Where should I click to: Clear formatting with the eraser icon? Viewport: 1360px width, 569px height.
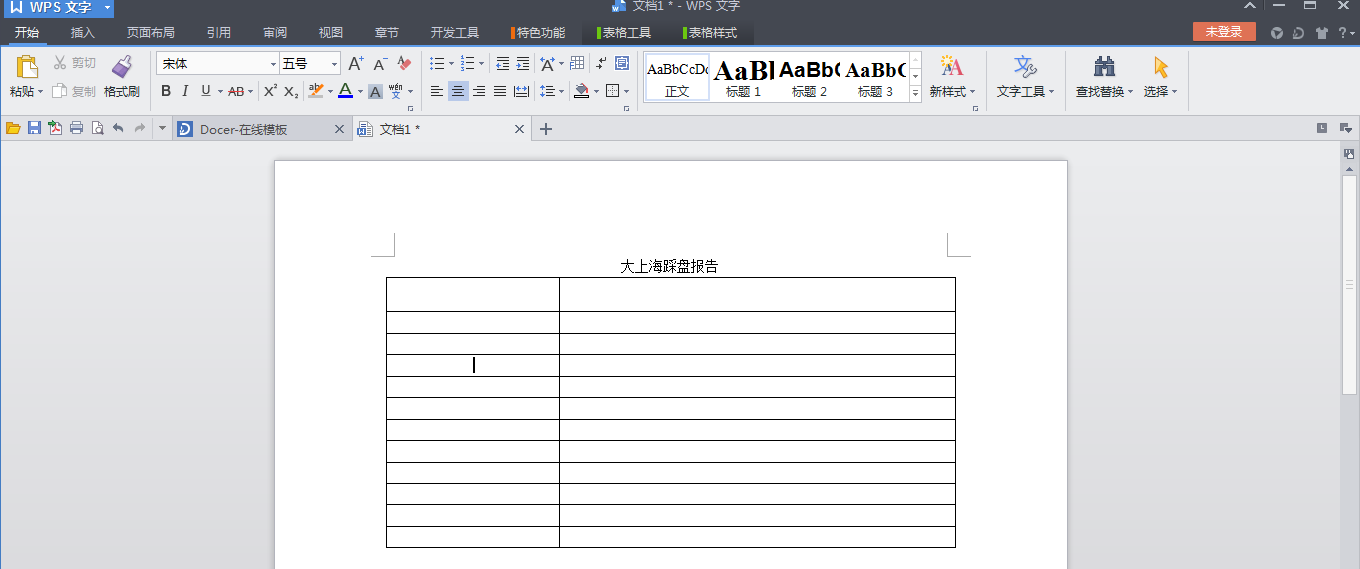404,63
